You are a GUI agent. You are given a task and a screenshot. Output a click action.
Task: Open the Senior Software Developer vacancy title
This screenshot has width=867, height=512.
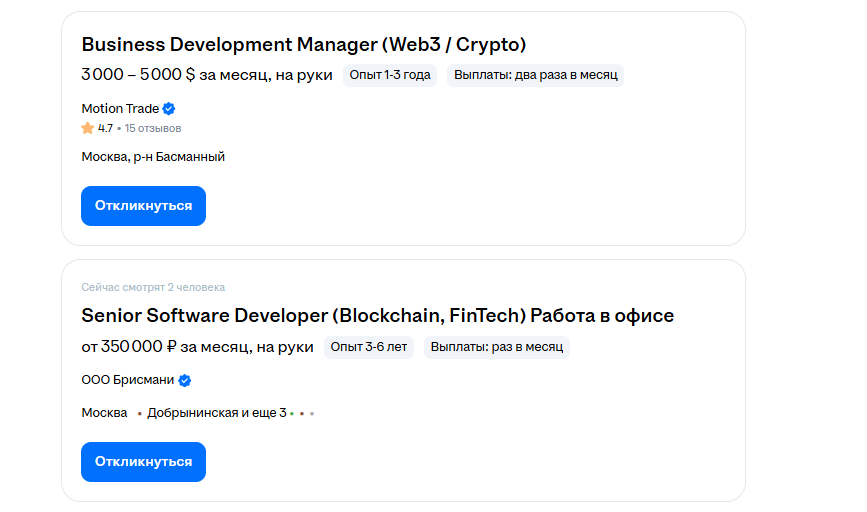[x=377, y=316]
